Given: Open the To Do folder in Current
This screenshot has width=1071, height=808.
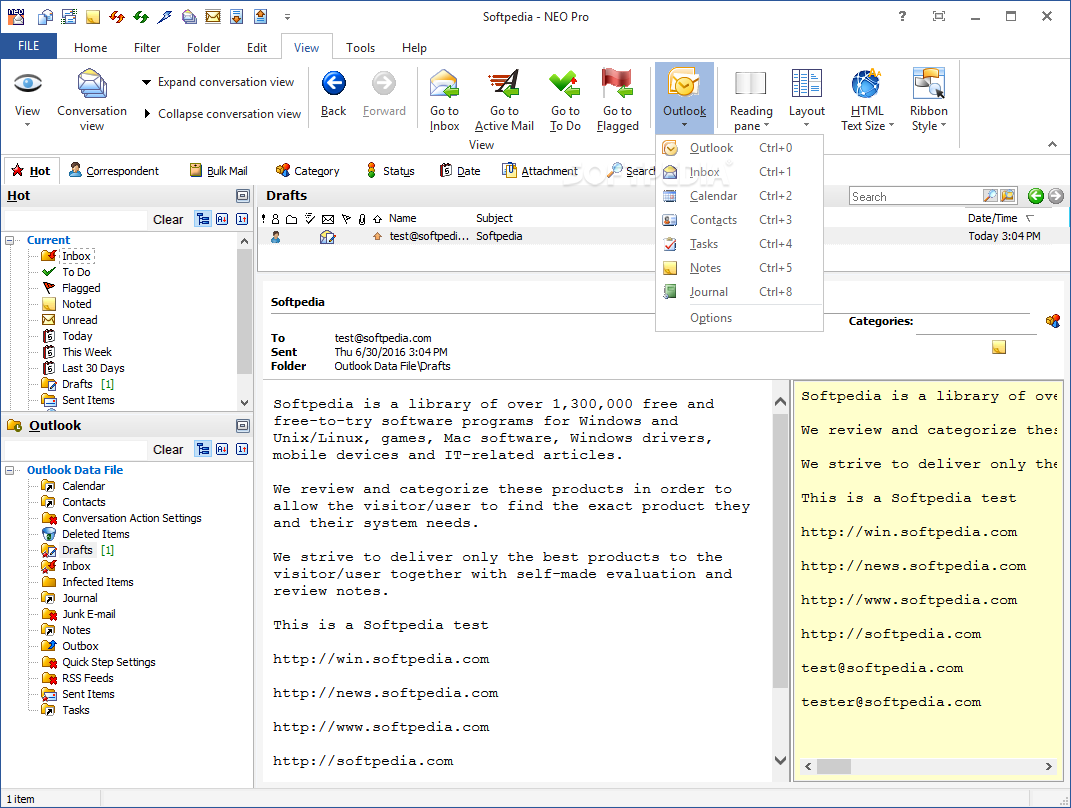Looking at the screenshot, I should [76, 272].
